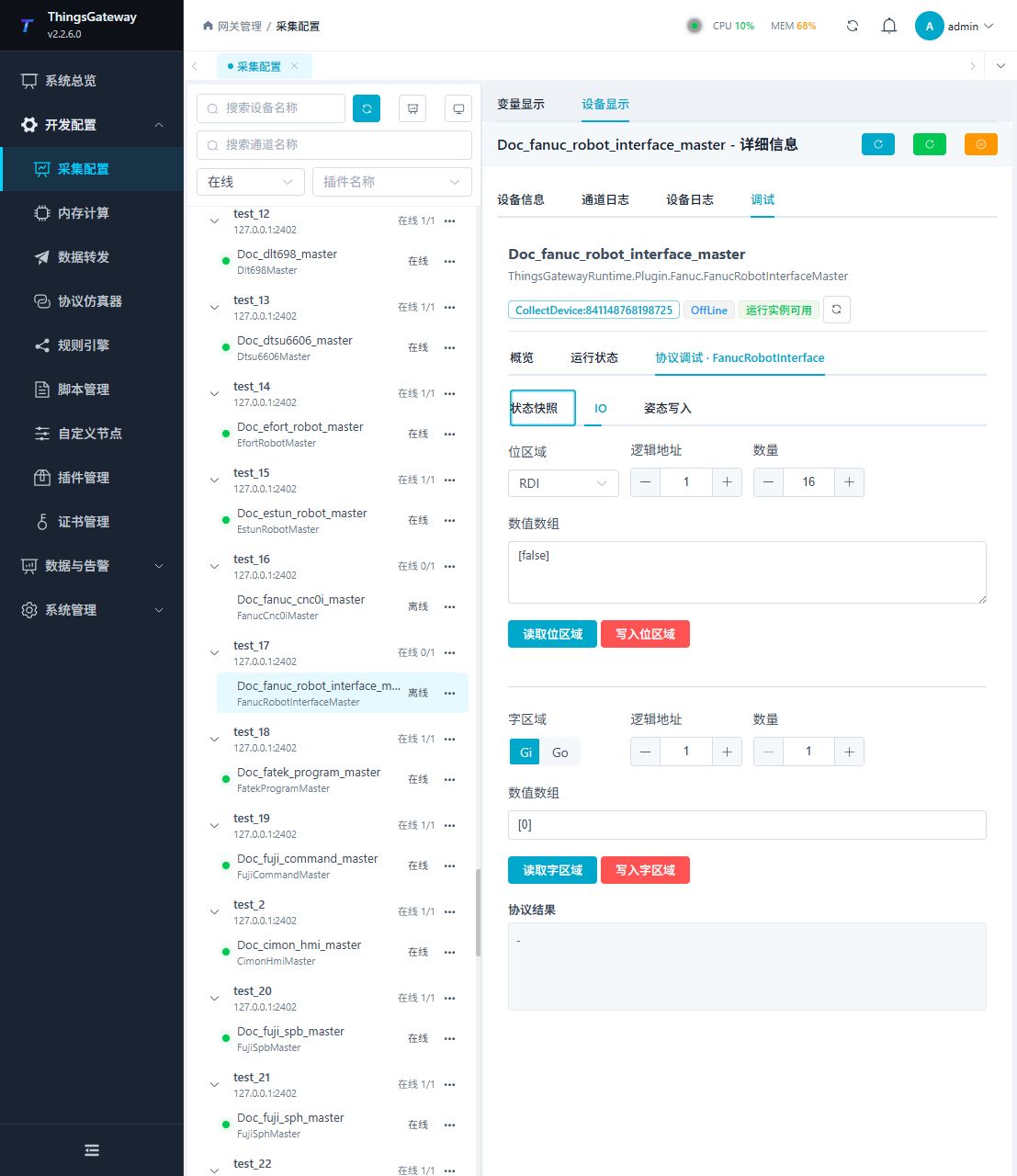This screenshot has height=1176, width=1017.
Task: Decrease the word area 逻辑地址 value
Action: (x=646, y=752)
